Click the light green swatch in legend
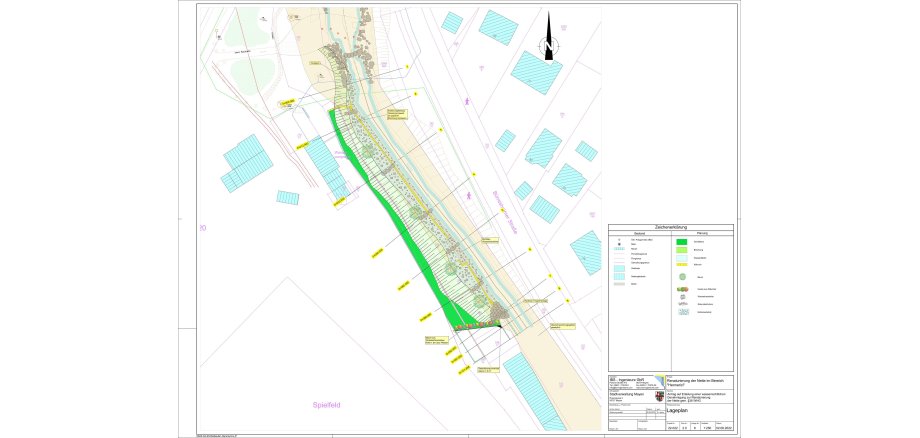Image resolution: width=920 pixels, height=438 pixels. point(680,249)
